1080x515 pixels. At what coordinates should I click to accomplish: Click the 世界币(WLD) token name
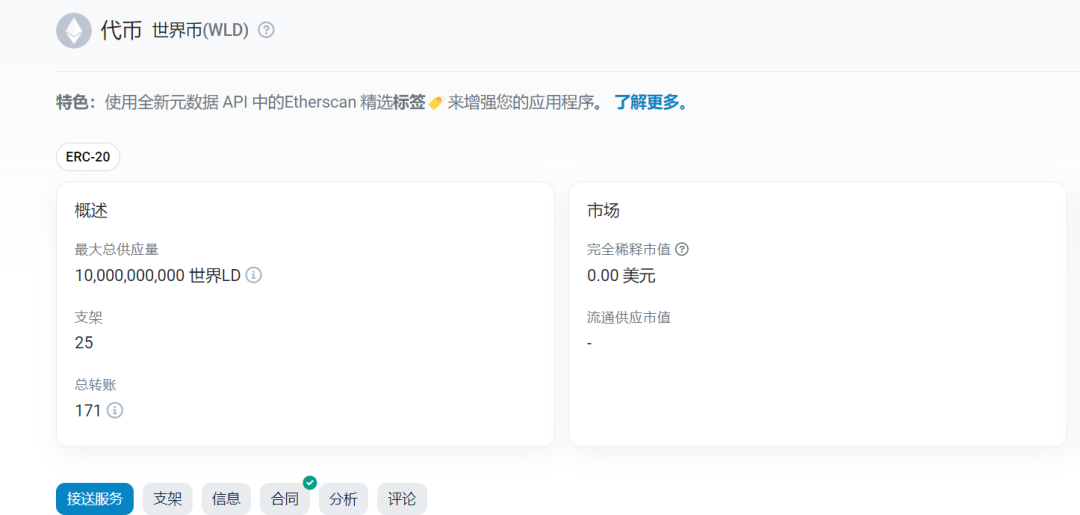200,31
